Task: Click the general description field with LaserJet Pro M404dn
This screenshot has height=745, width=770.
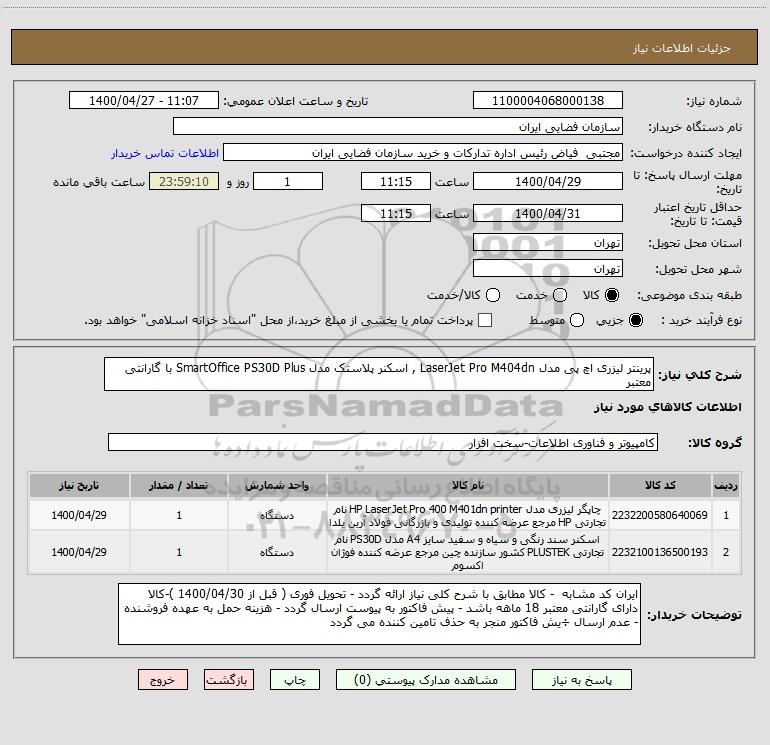Action: point(379,374)
